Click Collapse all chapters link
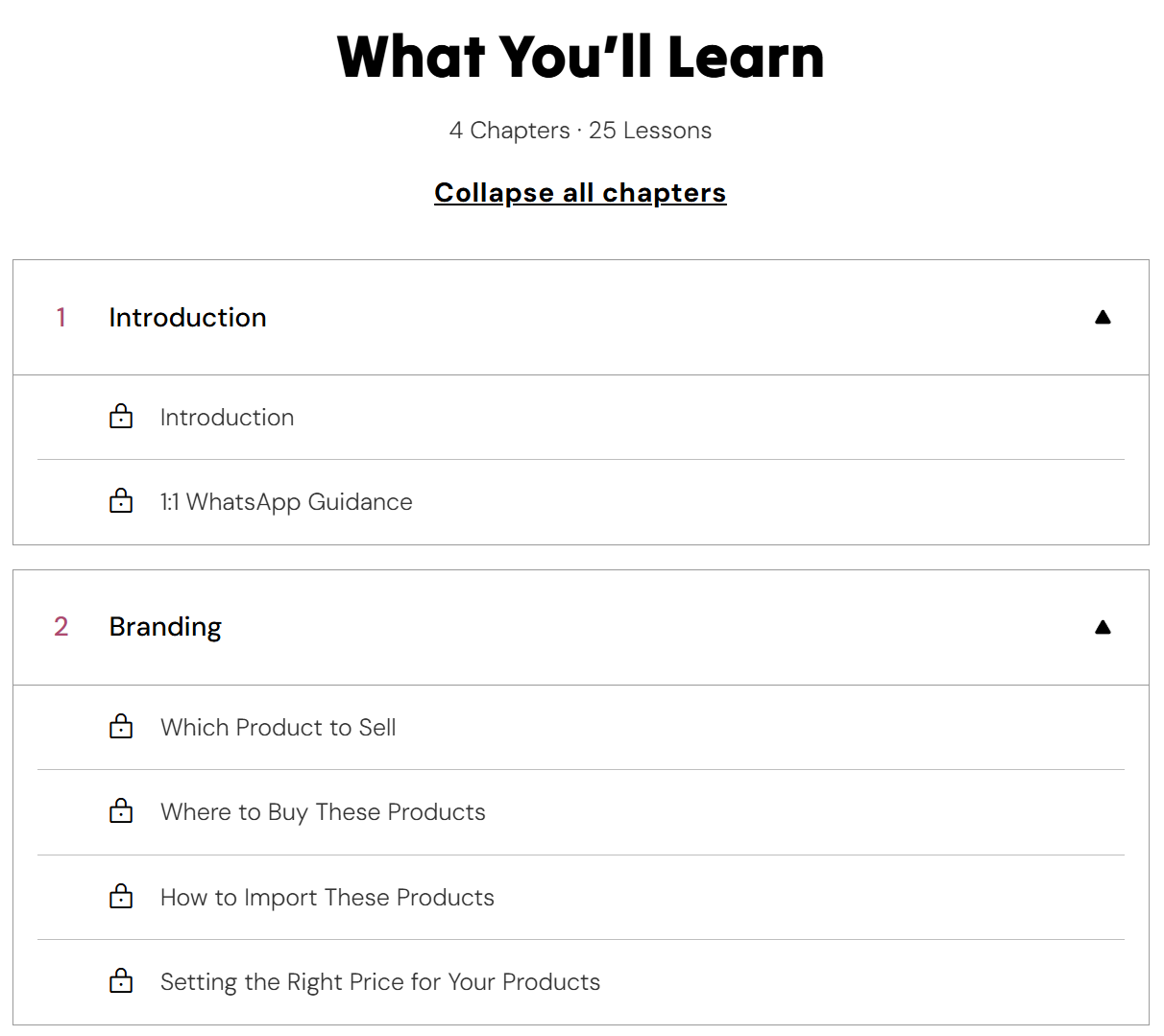This screenshot has width=1164, height=1036. tap(580, 193)
